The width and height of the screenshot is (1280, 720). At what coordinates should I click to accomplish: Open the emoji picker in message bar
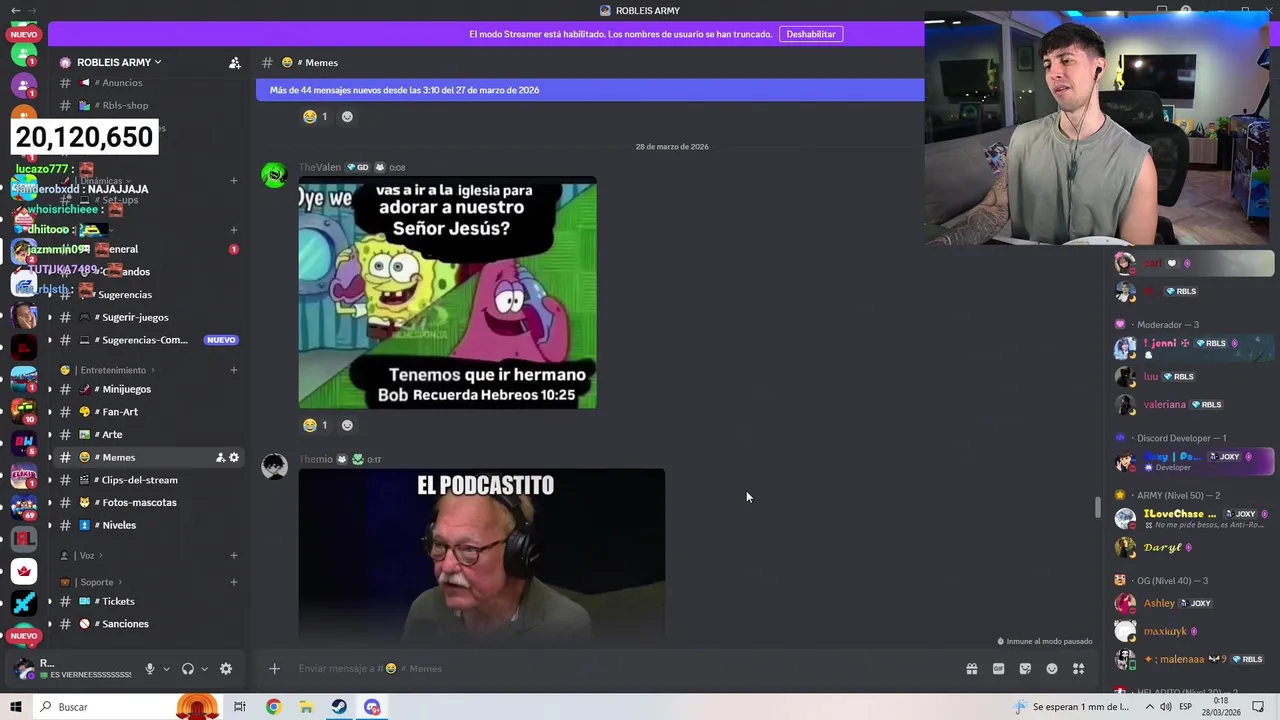1052,669
